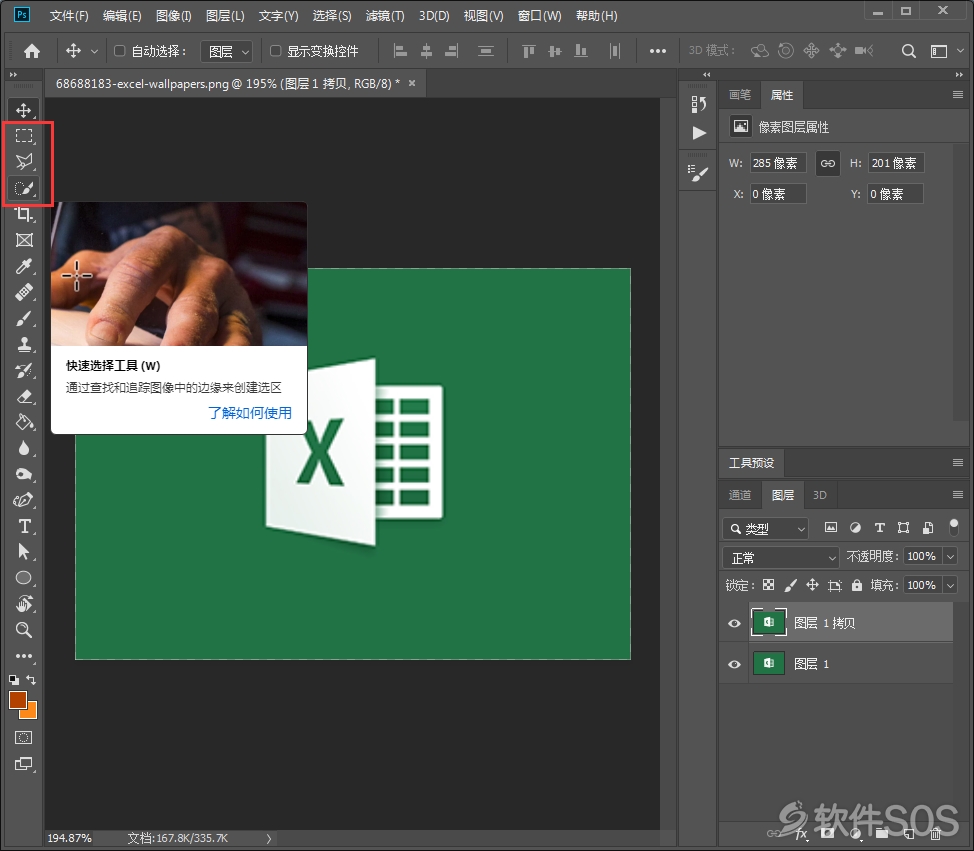
Task: Enable the 自动选择 checkbox
Action: [119, 51]
